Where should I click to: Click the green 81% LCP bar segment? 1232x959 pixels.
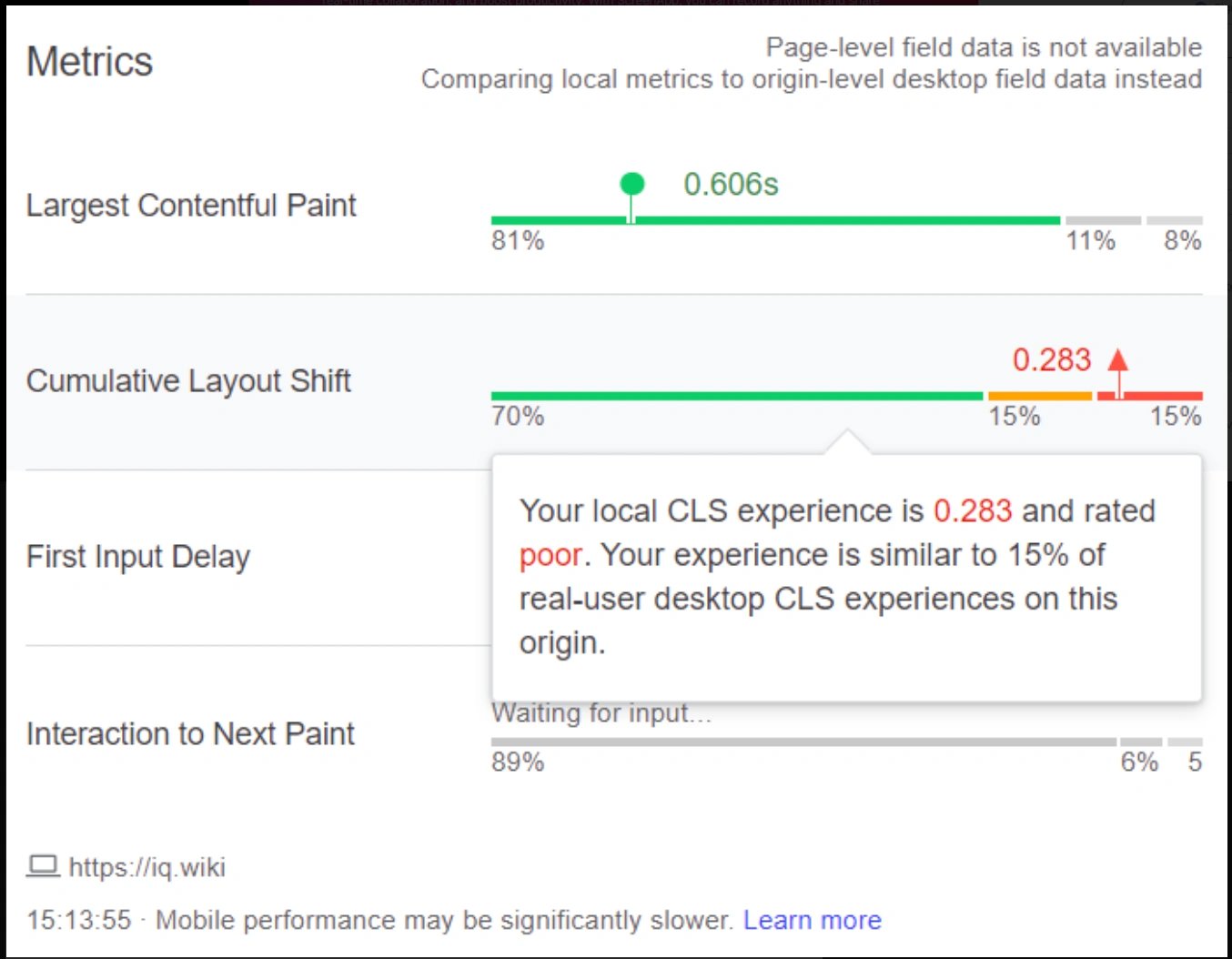775,220
